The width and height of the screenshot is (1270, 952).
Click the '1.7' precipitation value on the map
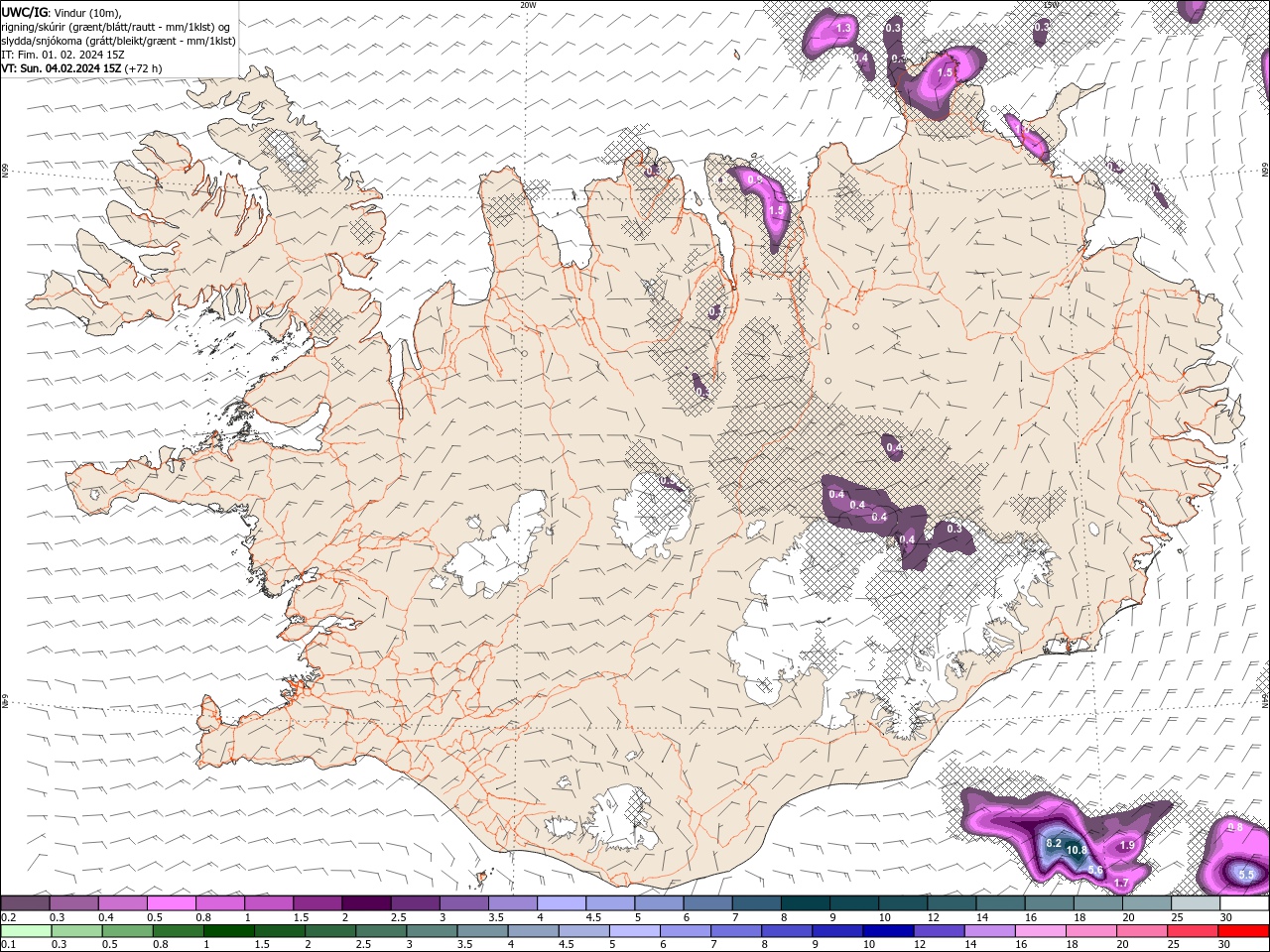[x=1122, y=883]
